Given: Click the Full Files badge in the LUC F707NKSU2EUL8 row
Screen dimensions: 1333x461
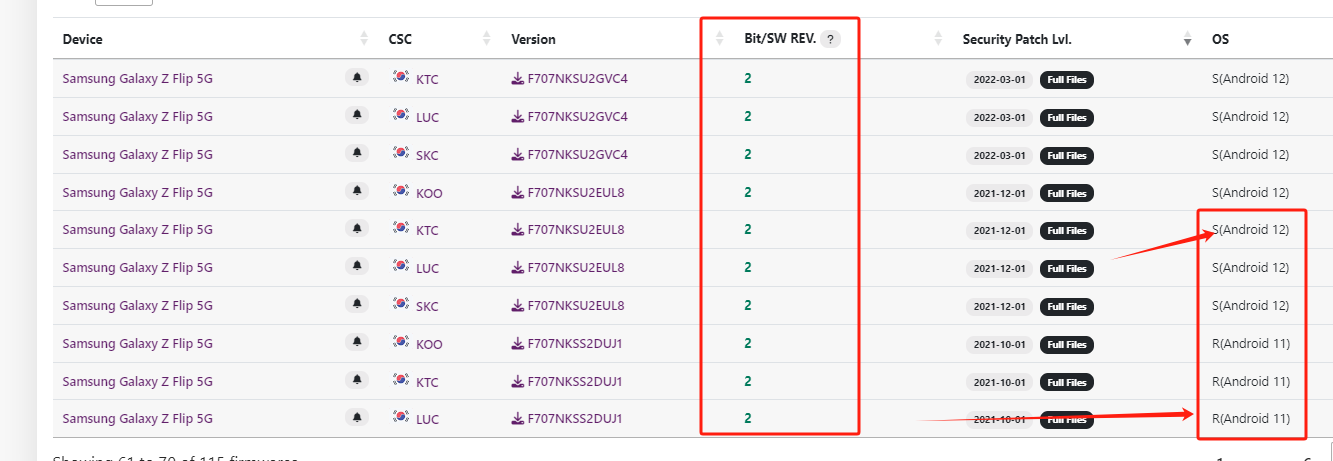Looking at the screenshot, I should (1067, 268).
